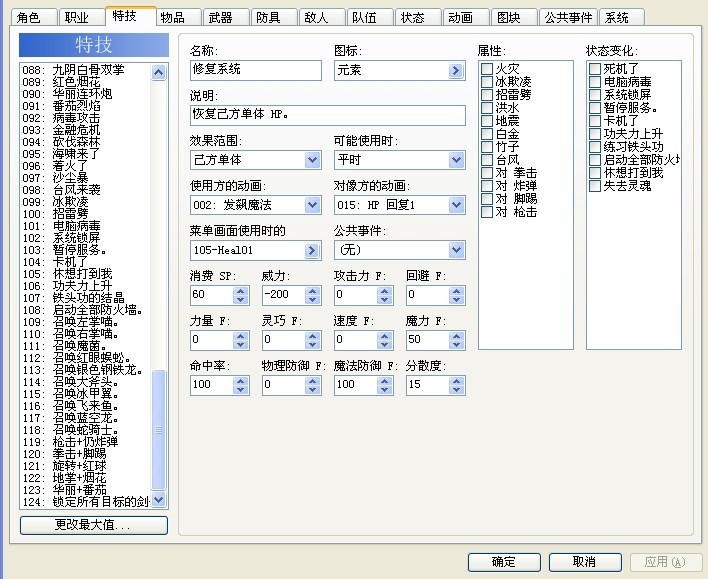This screenshot has height=579, width=708.
Task: Select skill 093: 金融危机
Action: point(85,130)
